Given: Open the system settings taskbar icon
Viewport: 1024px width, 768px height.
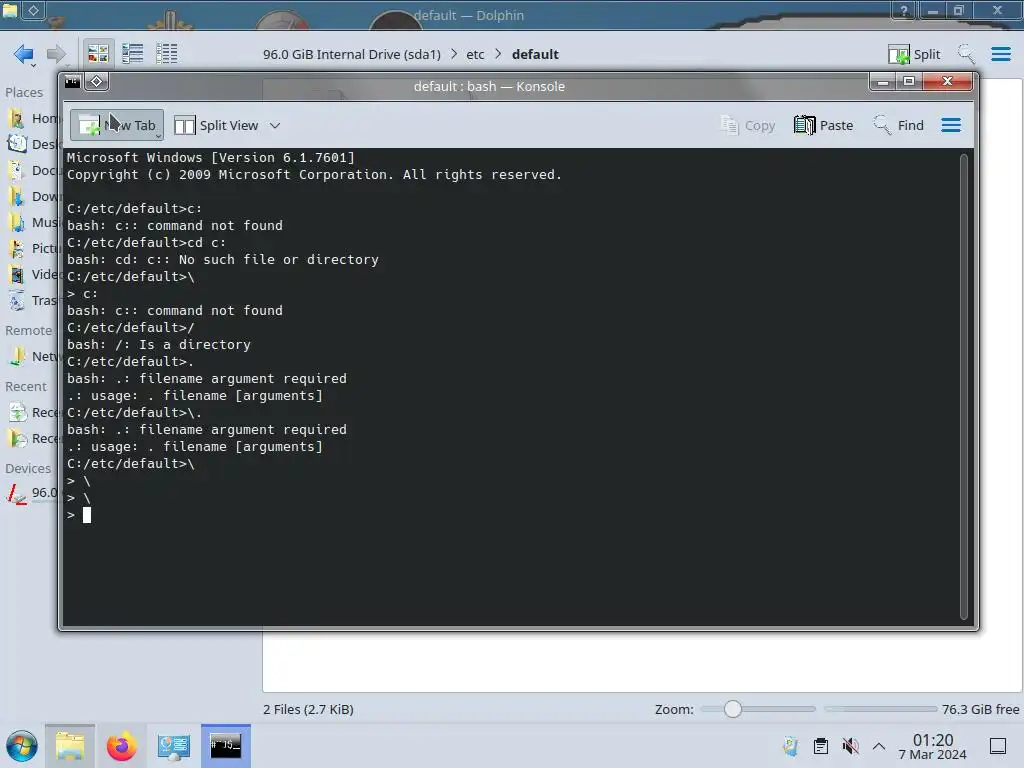Looking at the screenshot, I should coord(173,746).
